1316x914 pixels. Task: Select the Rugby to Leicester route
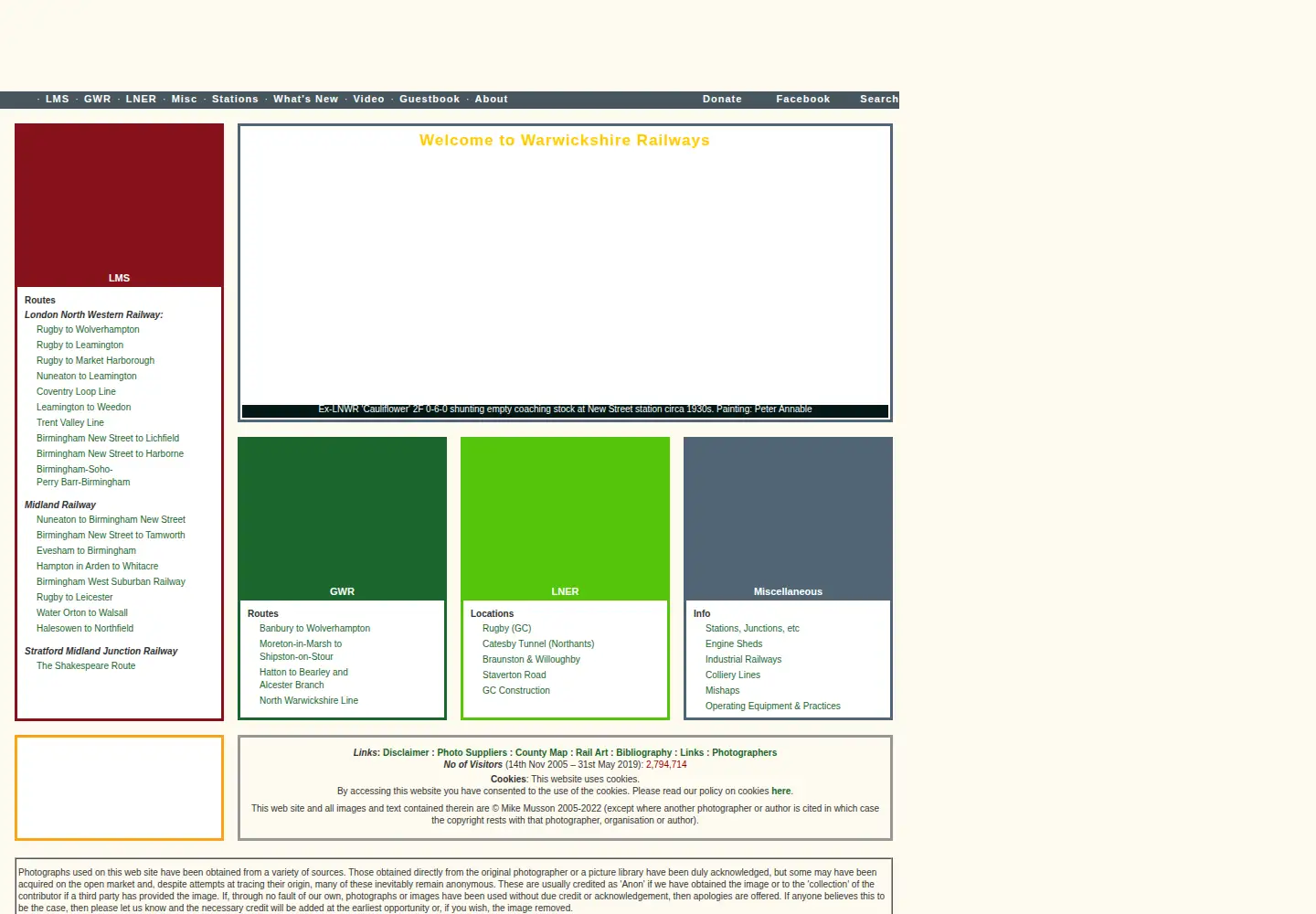coord(74,598)
